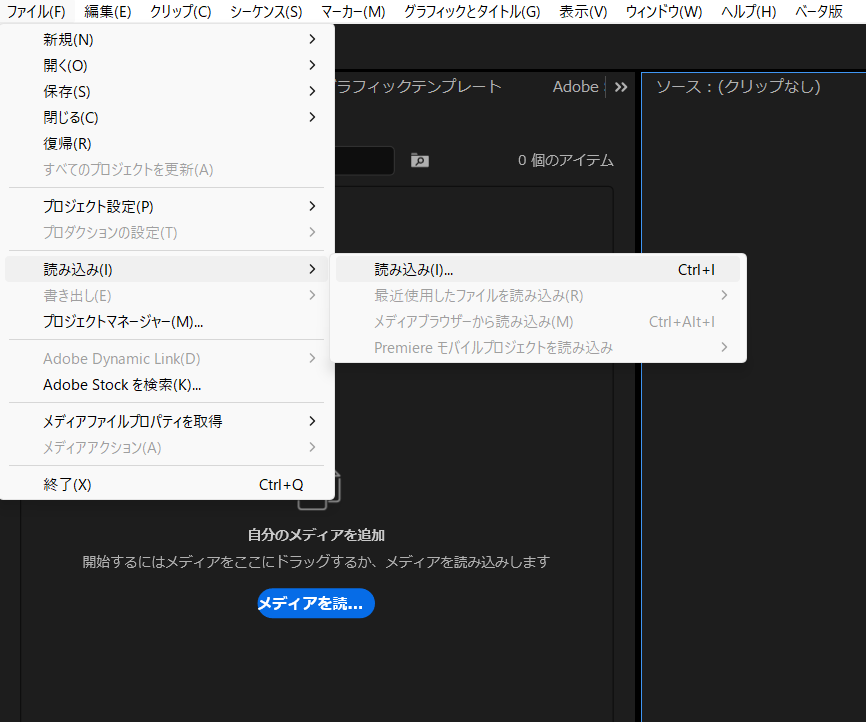Expand the 閉じる(C) submenu
This screenshot has height=722, width=866.
[x=166, y=117]
